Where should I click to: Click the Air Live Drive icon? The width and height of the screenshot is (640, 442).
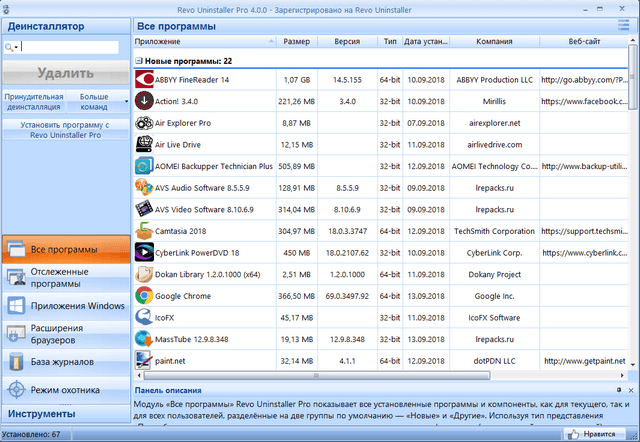click(x=144, y=144)
